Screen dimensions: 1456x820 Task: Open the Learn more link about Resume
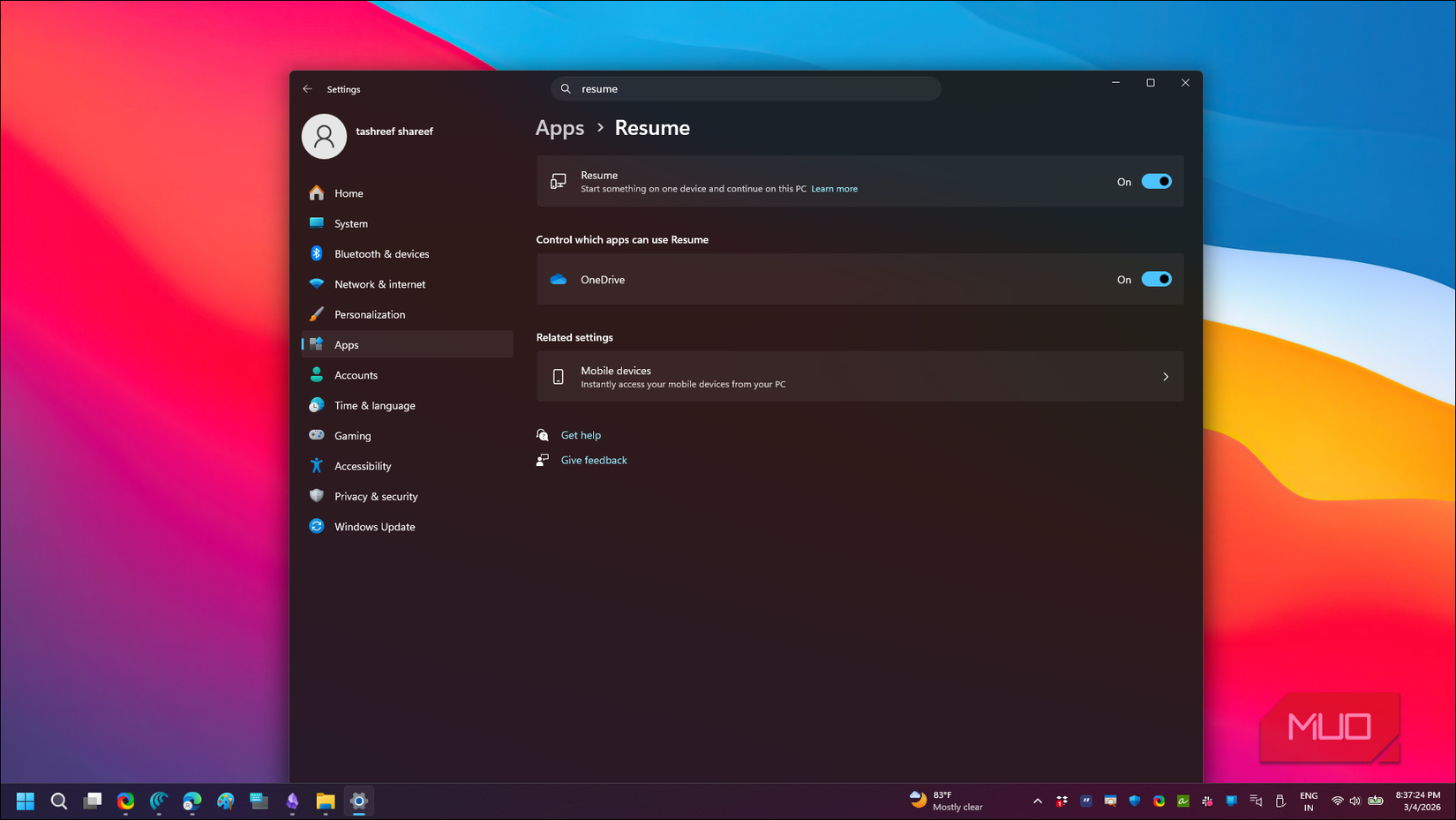coord(833,188)
